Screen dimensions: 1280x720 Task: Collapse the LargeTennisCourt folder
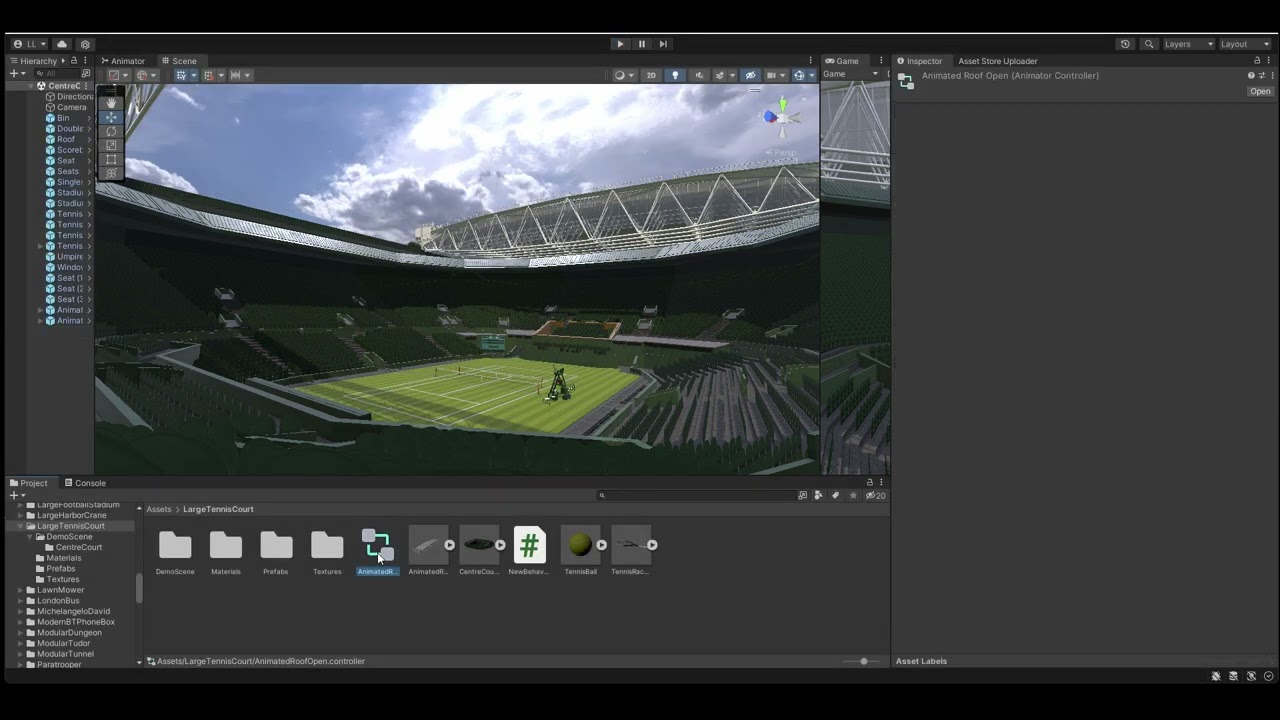click(21, 526)
